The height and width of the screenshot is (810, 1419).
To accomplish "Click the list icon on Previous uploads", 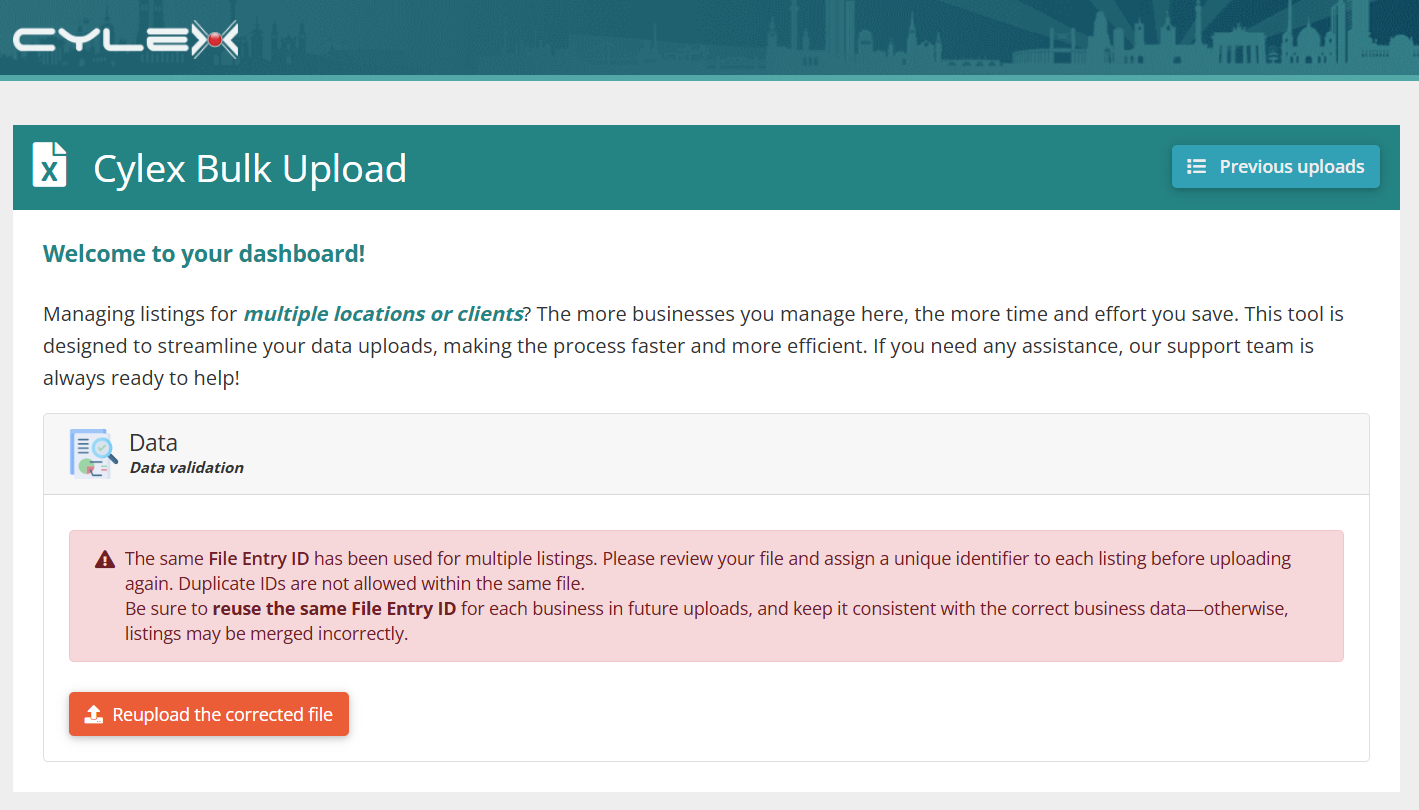I will (x=1195, y=167).
